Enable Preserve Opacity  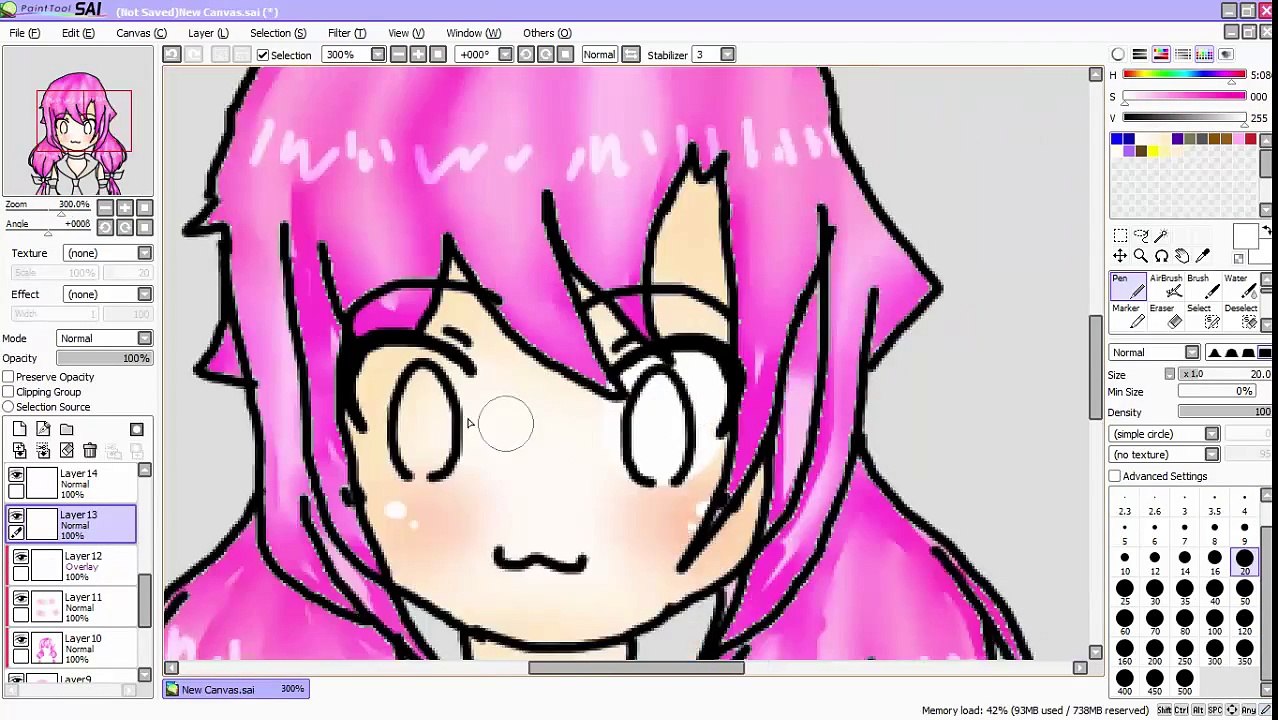click(x=8, y=377)
